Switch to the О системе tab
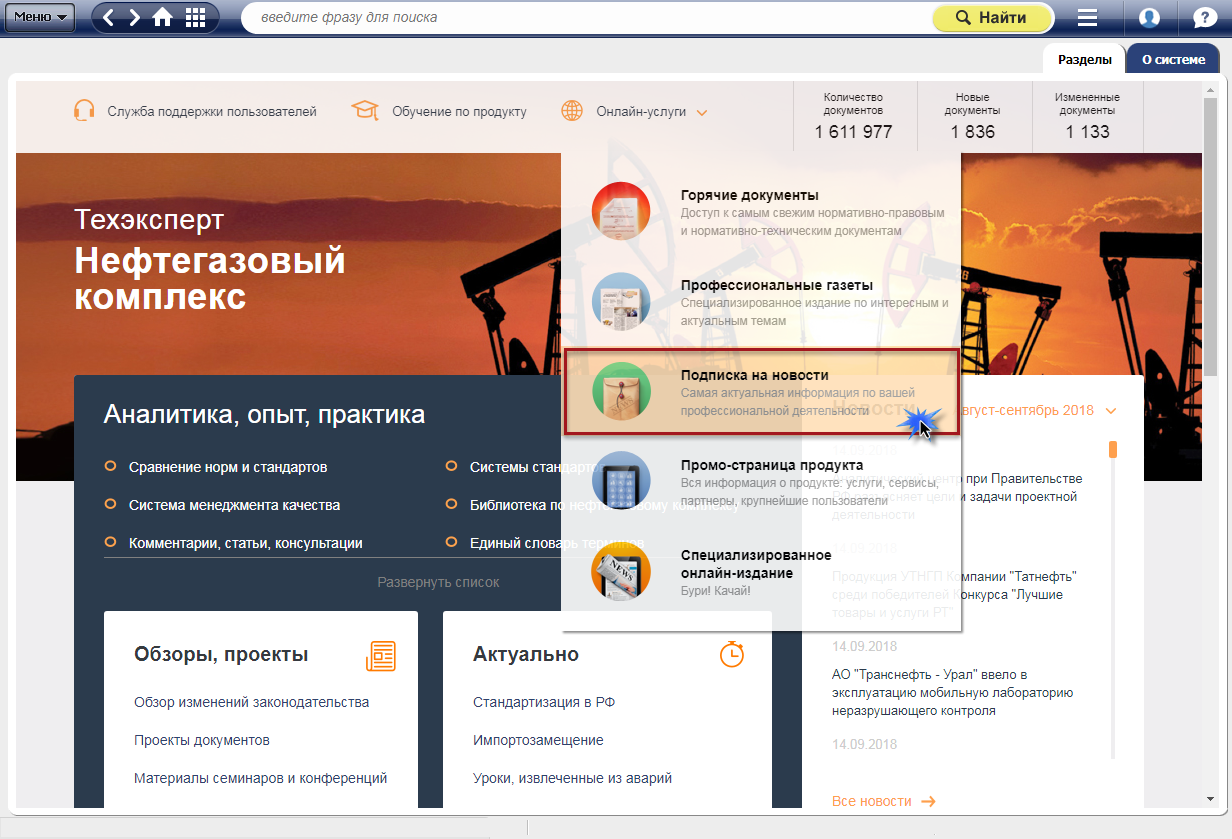 [x=1173, y=60]
